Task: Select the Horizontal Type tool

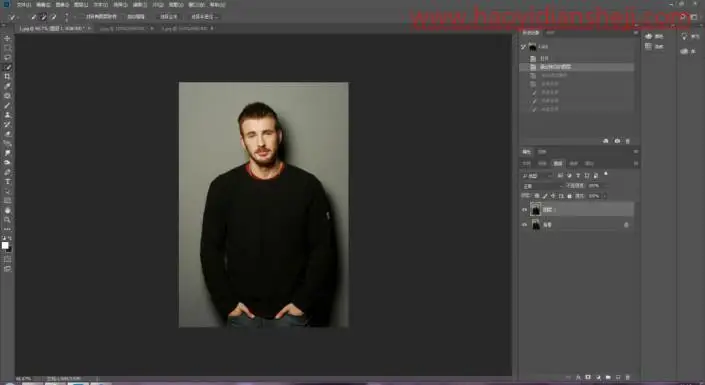Action: point(7,182)
